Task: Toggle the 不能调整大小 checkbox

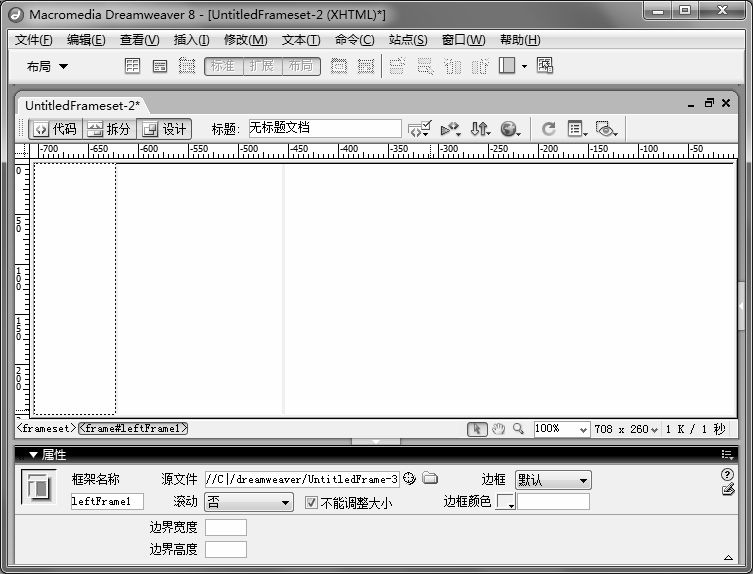Action: click(311, 503)
